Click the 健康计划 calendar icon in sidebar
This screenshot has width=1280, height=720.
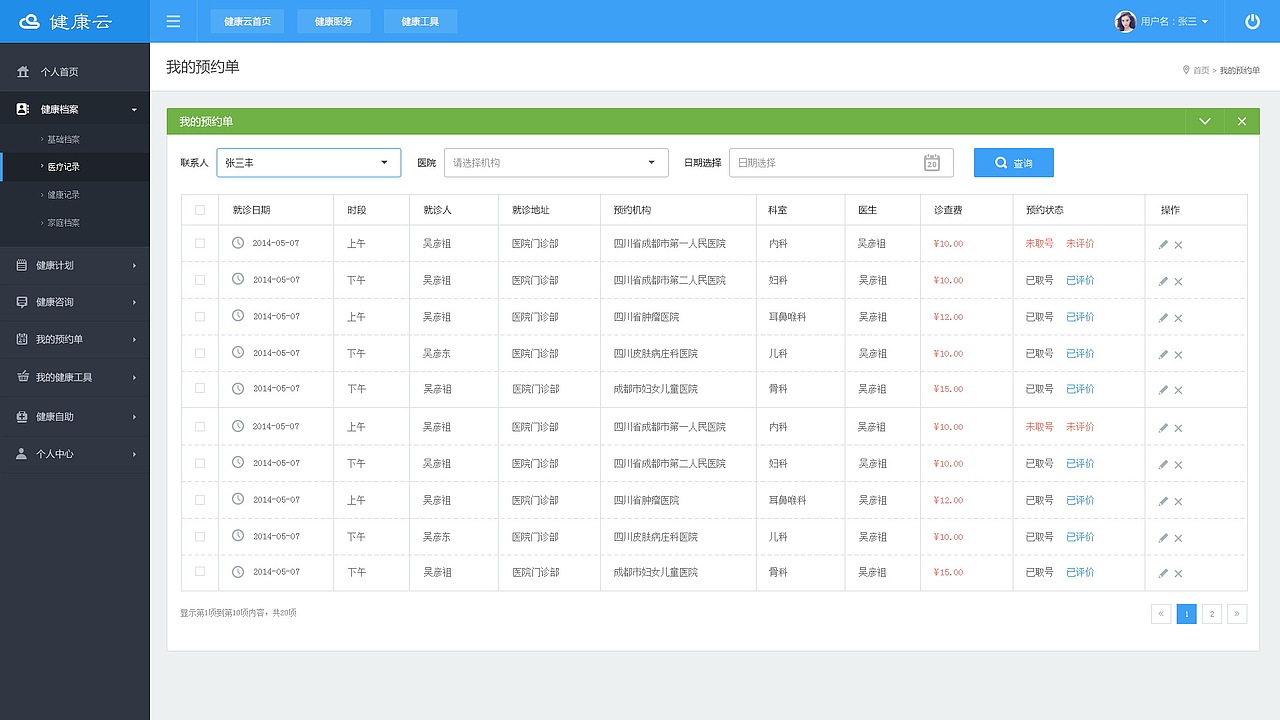coord(22,265)
